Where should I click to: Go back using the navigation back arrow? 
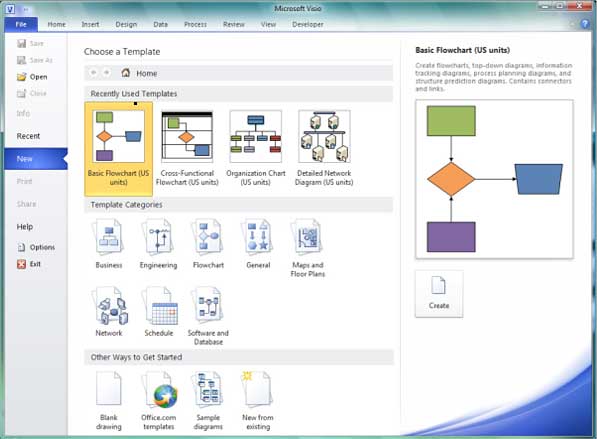pyautogui.click(x=93, y=72)
